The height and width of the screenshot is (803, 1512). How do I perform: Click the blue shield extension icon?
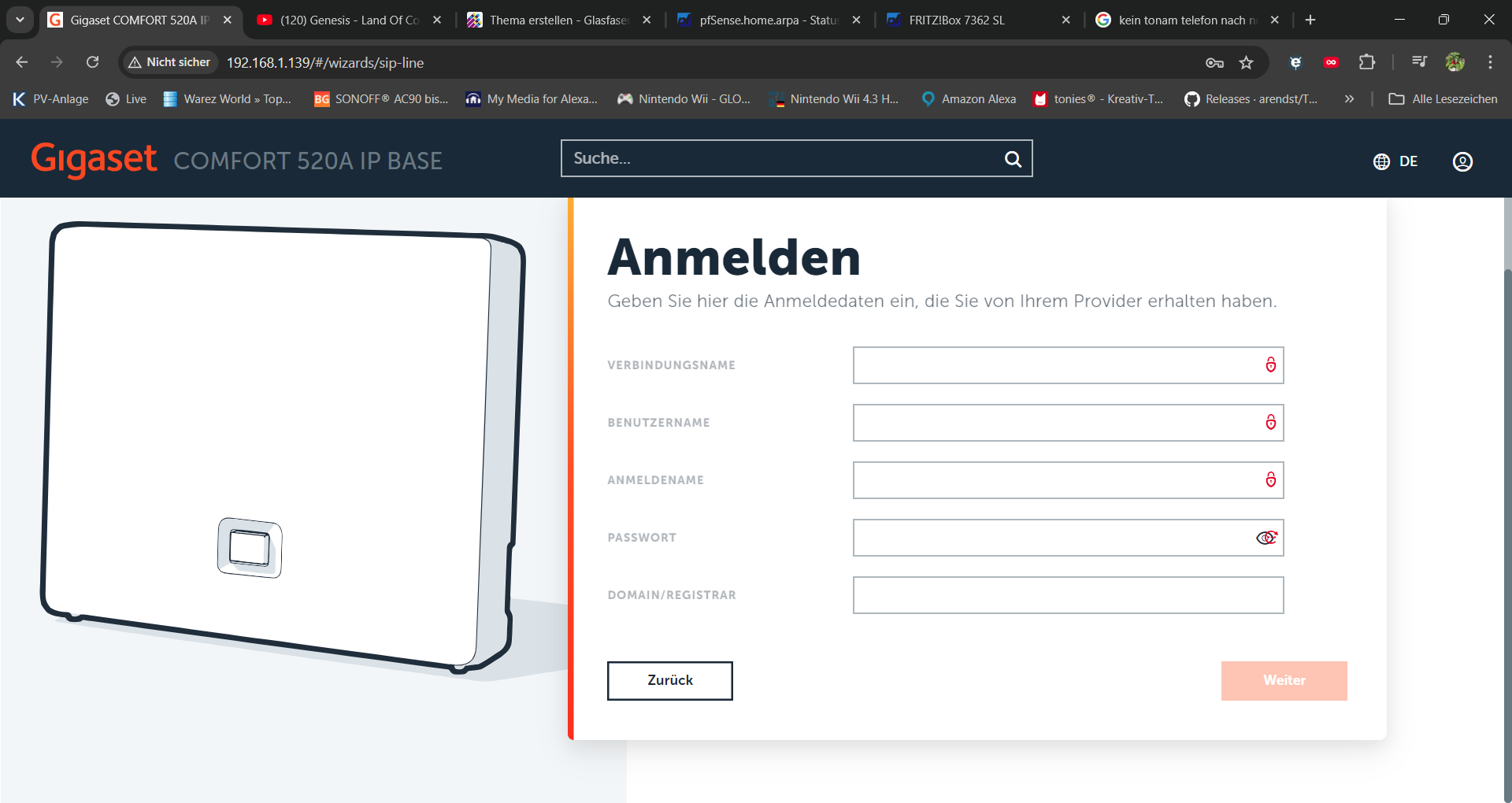(x=1295, y=62)
